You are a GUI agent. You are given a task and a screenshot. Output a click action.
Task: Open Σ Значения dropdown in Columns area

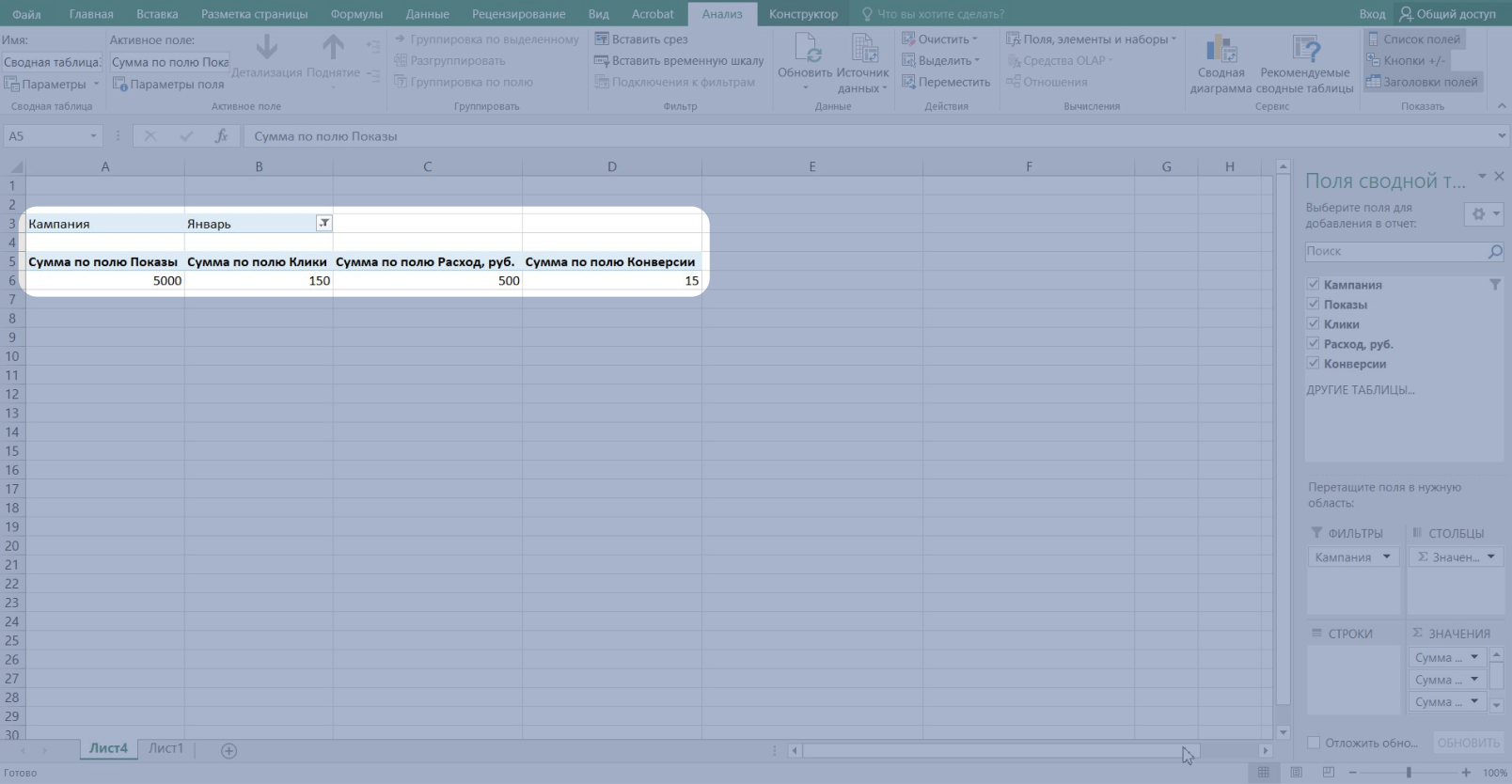(x=1490, y=557)
